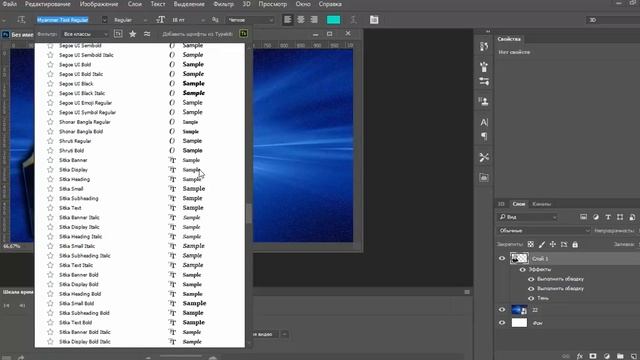640x360 pixels.
Task: Hide the Тень shadow effect
Action: 531,298
